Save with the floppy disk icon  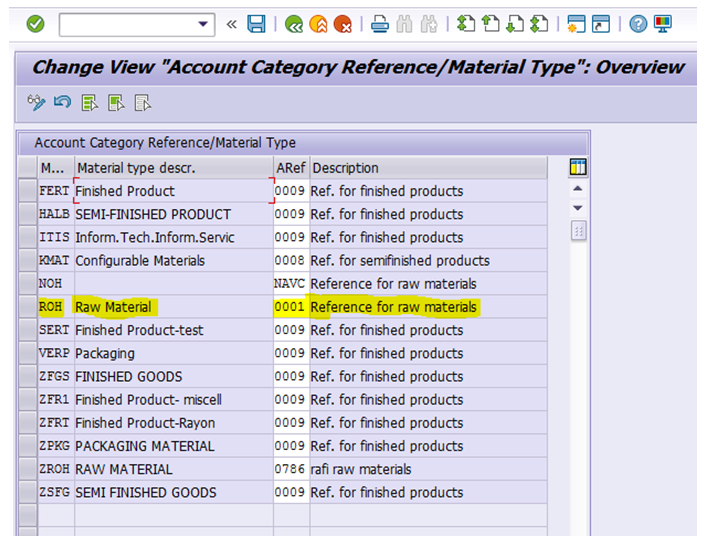pos(256,24)
